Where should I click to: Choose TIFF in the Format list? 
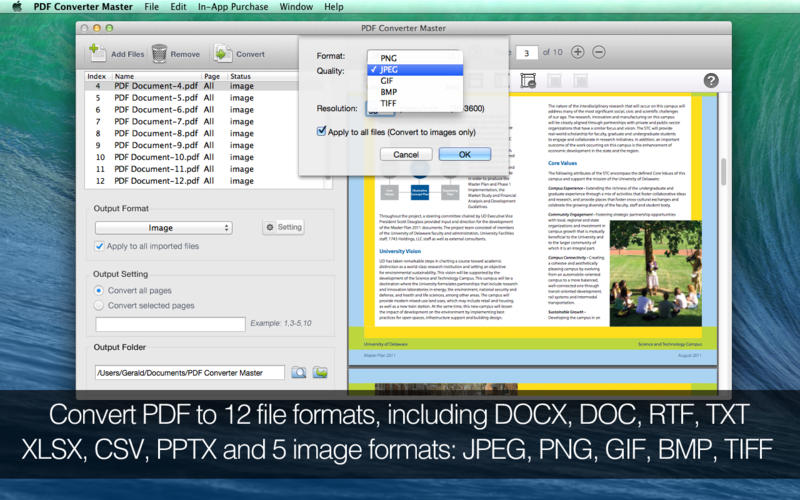point(415,103)
